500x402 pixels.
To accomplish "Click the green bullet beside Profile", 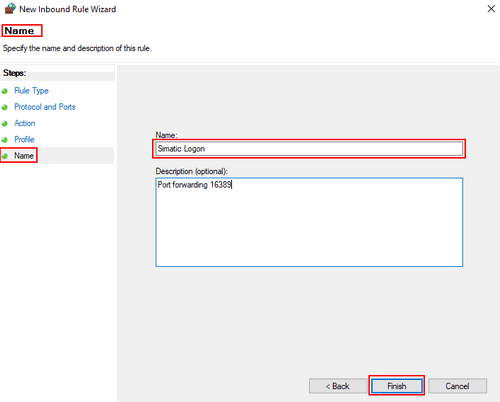I will 5,140.
